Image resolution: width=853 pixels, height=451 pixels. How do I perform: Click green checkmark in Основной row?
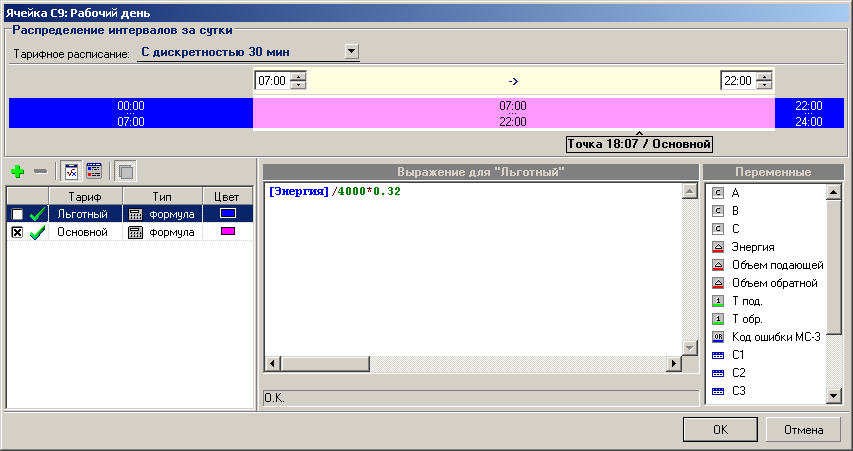37,232
